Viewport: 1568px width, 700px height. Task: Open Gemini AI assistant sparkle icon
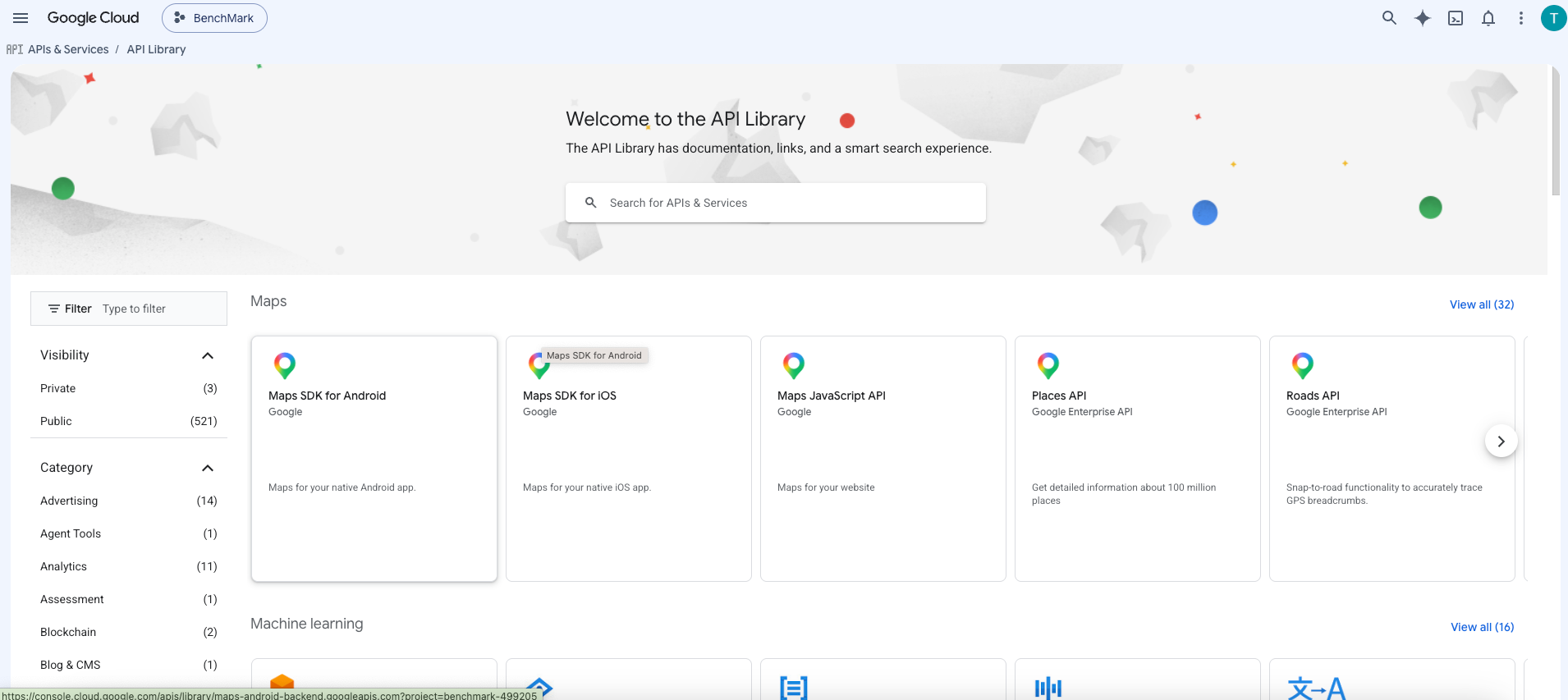coord(1423,18)
